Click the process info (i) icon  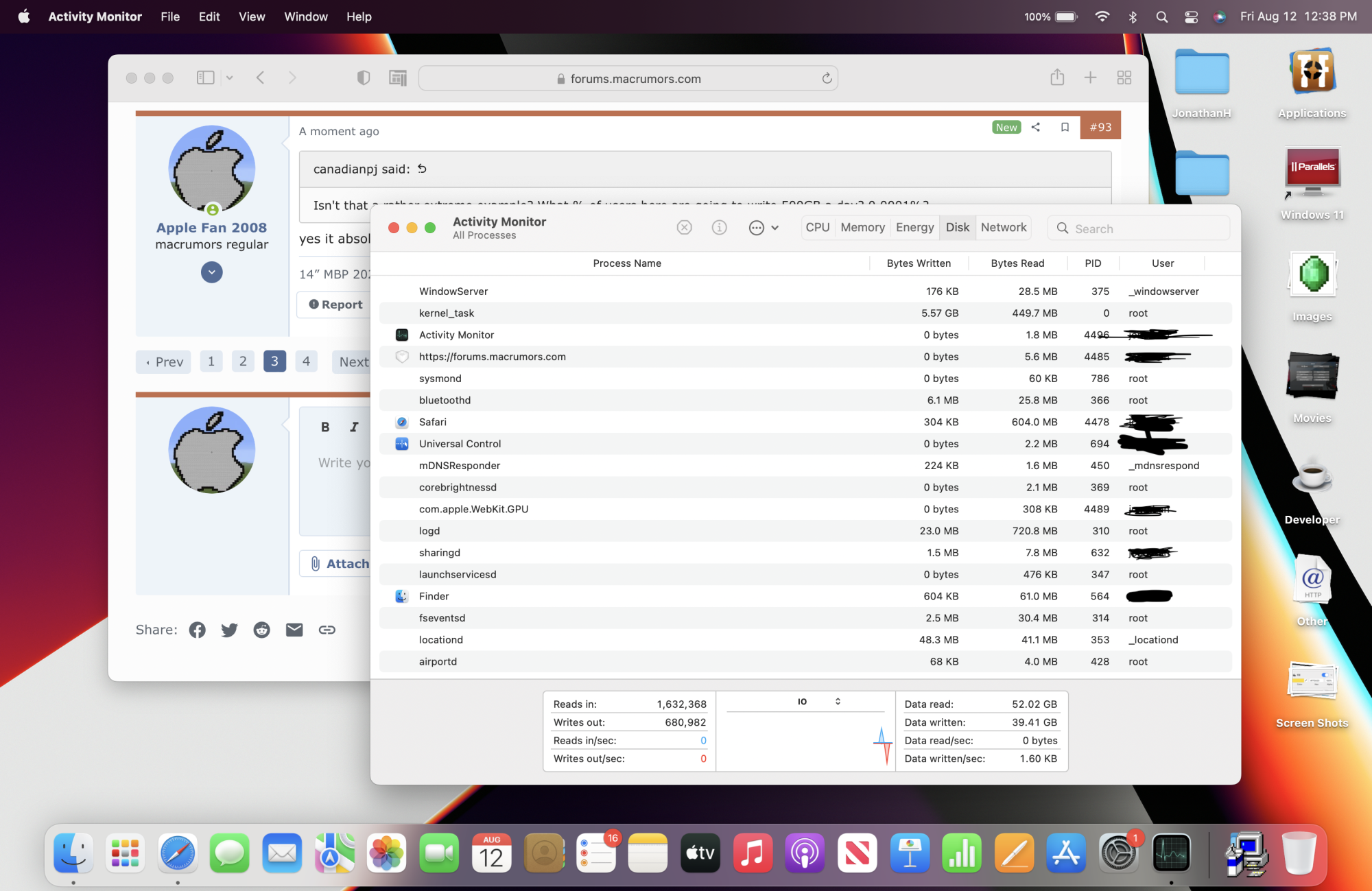click(719, 228)
